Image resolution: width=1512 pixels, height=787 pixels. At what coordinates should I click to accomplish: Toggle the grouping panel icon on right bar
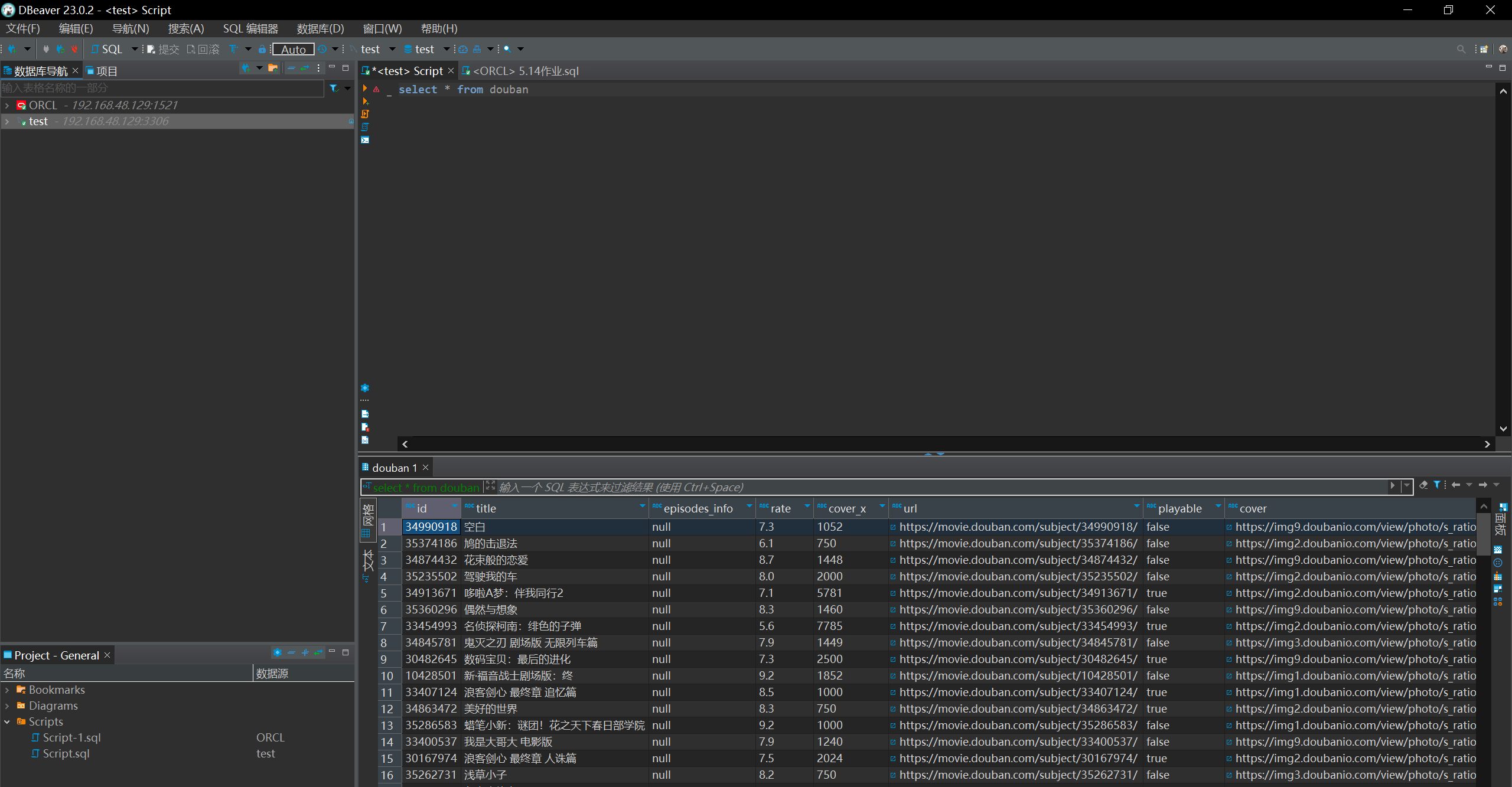1498,576
